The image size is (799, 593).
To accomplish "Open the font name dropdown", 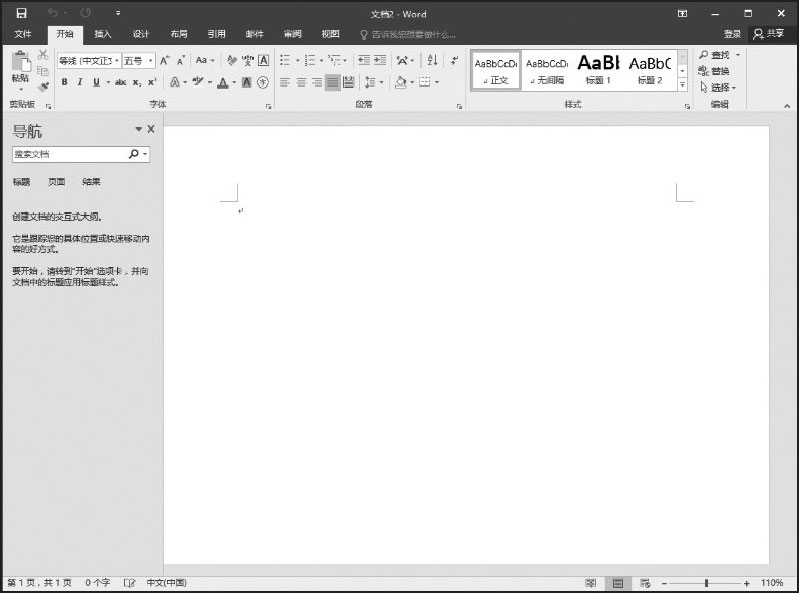I will [89, 61].
